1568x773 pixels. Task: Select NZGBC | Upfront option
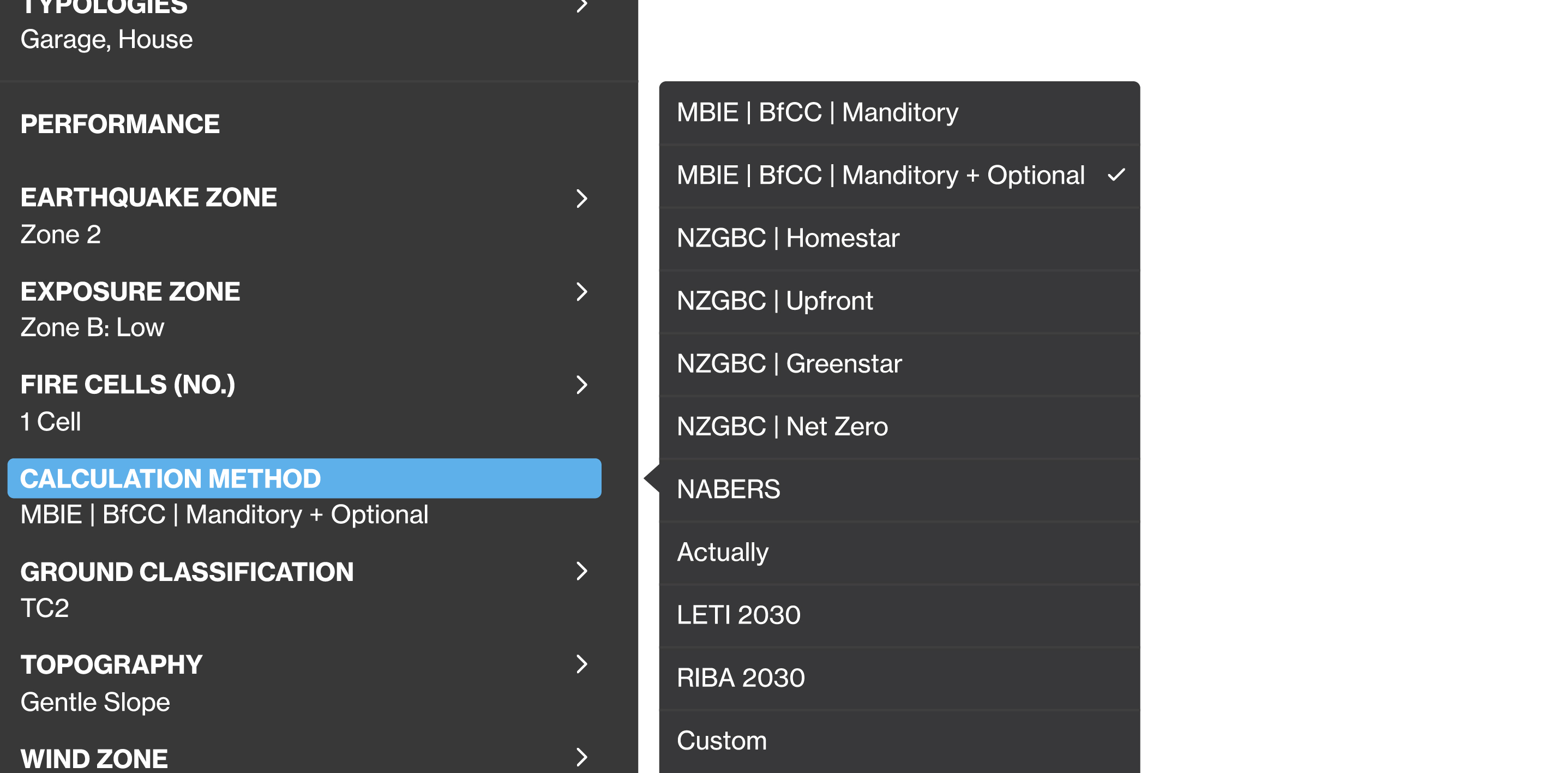pyautogui.click(x=775, y=301)
